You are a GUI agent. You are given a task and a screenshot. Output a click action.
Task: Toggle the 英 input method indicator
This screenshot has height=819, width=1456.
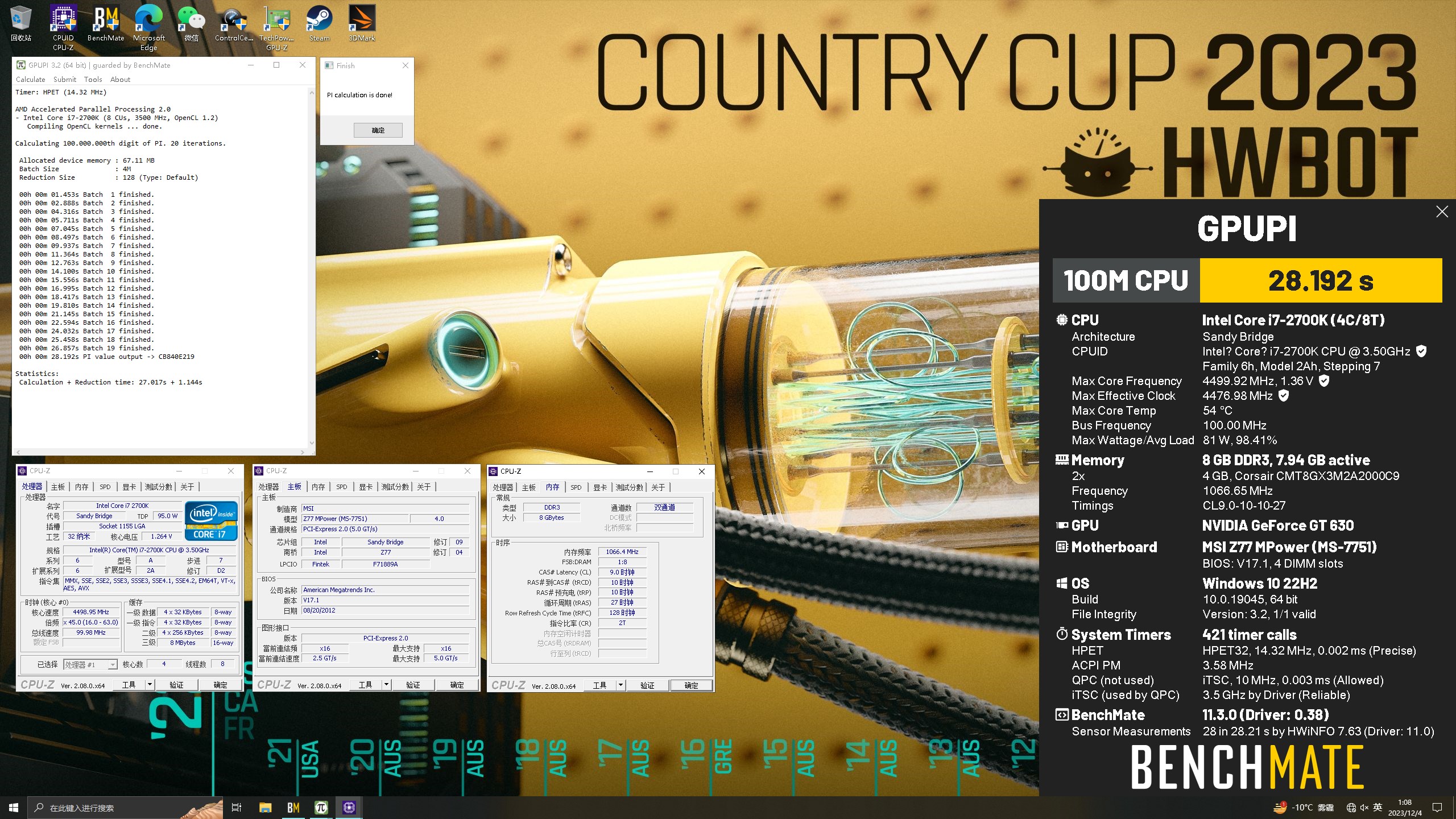(1378, 807)
